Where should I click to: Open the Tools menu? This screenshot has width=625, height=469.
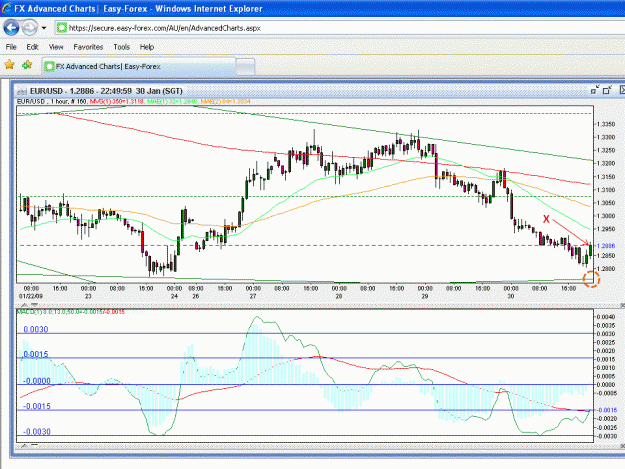point(122,47)
